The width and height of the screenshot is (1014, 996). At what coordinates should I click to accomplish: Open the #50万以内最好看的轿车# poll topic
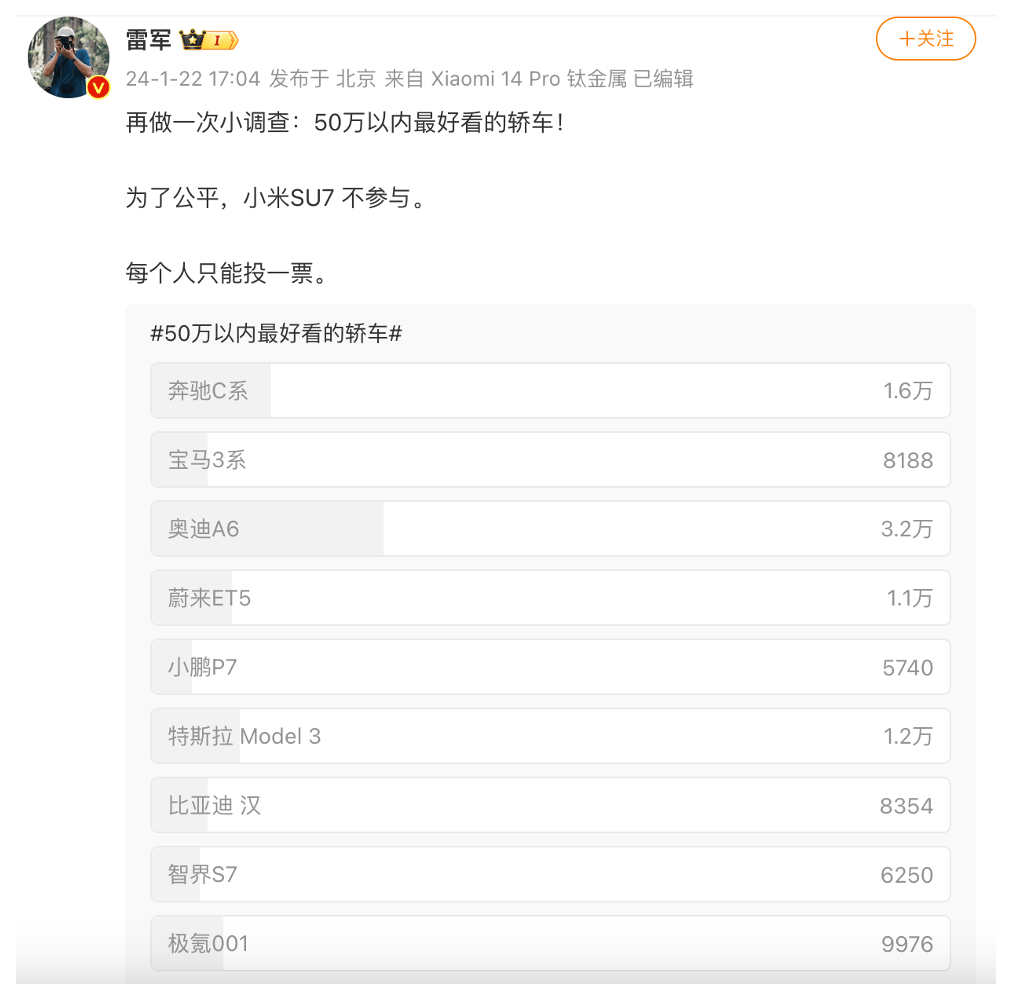[276, 334]
